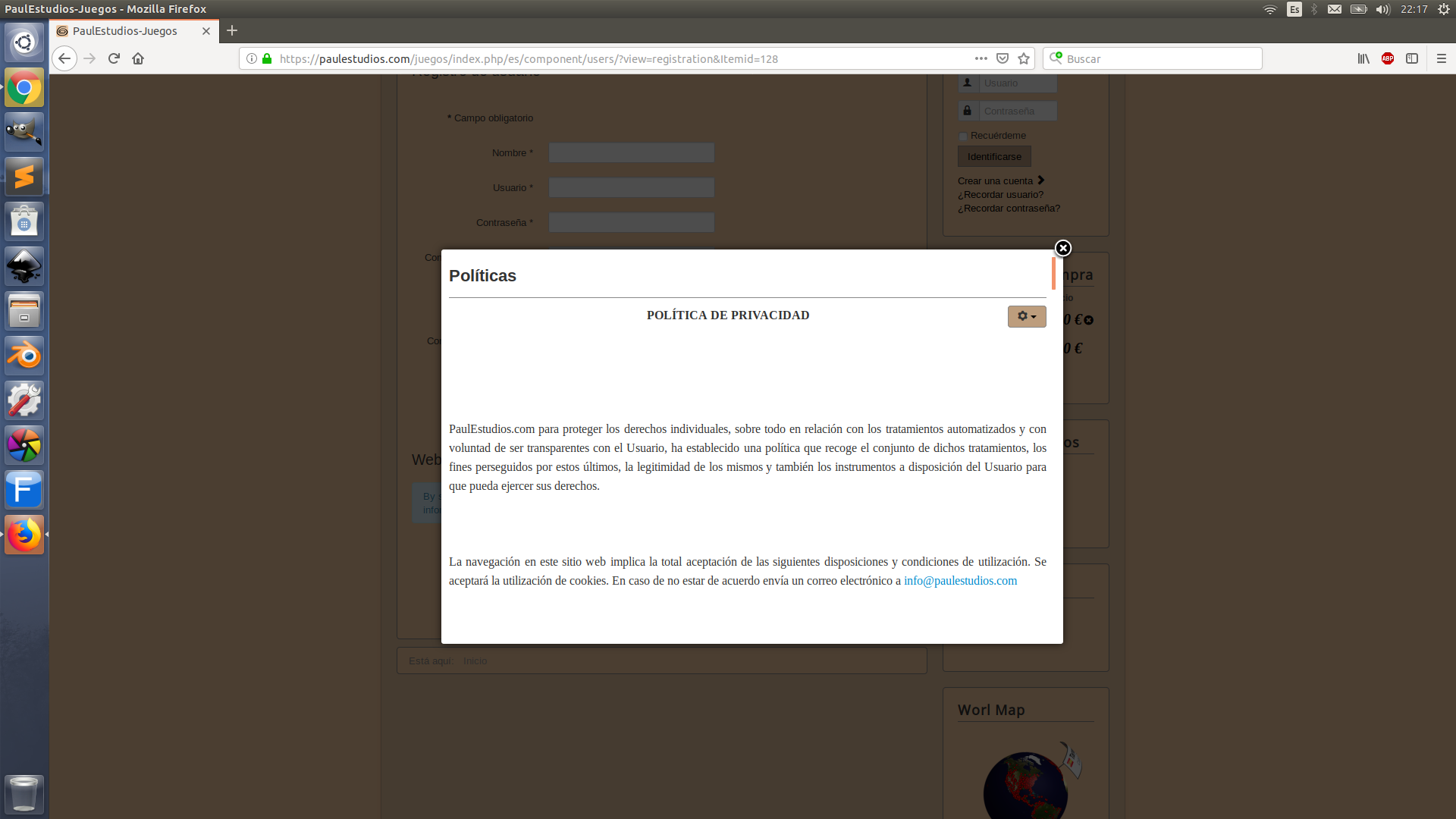Open the Firefox hamburger menu

[1442, 58]
